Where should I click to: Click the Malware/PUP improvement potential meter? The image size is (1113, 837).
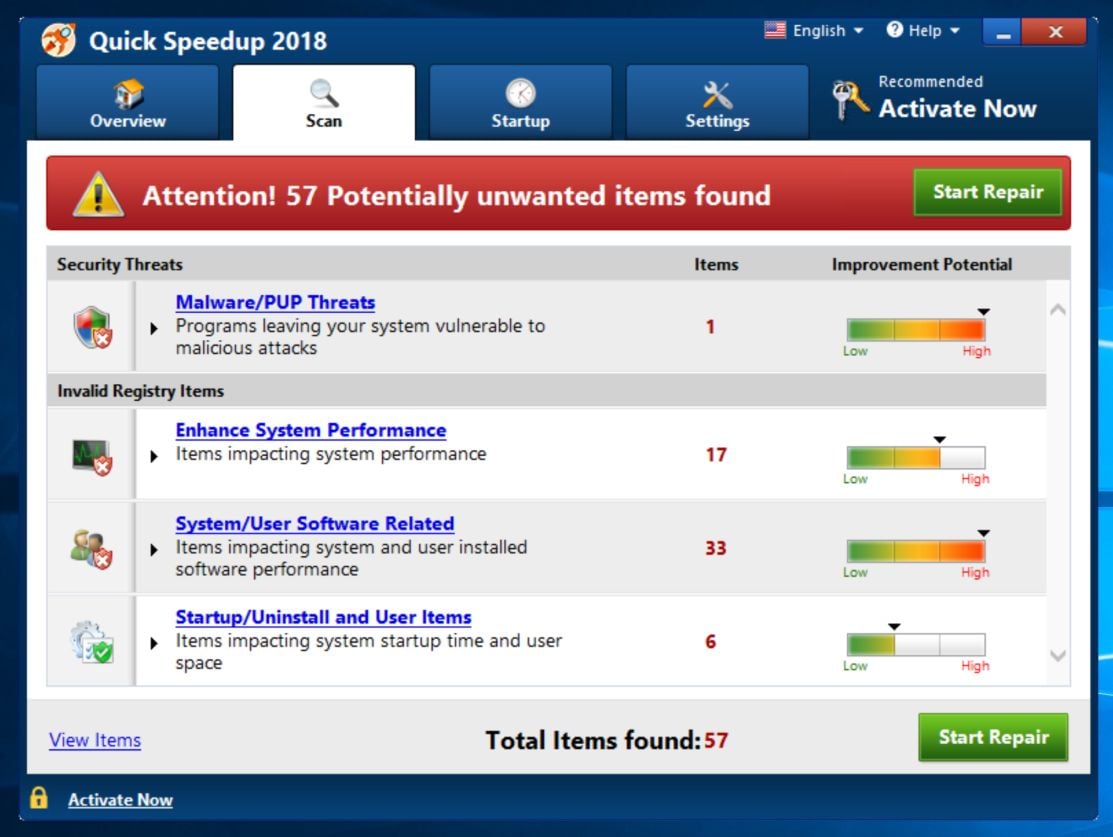pos(916,329)
